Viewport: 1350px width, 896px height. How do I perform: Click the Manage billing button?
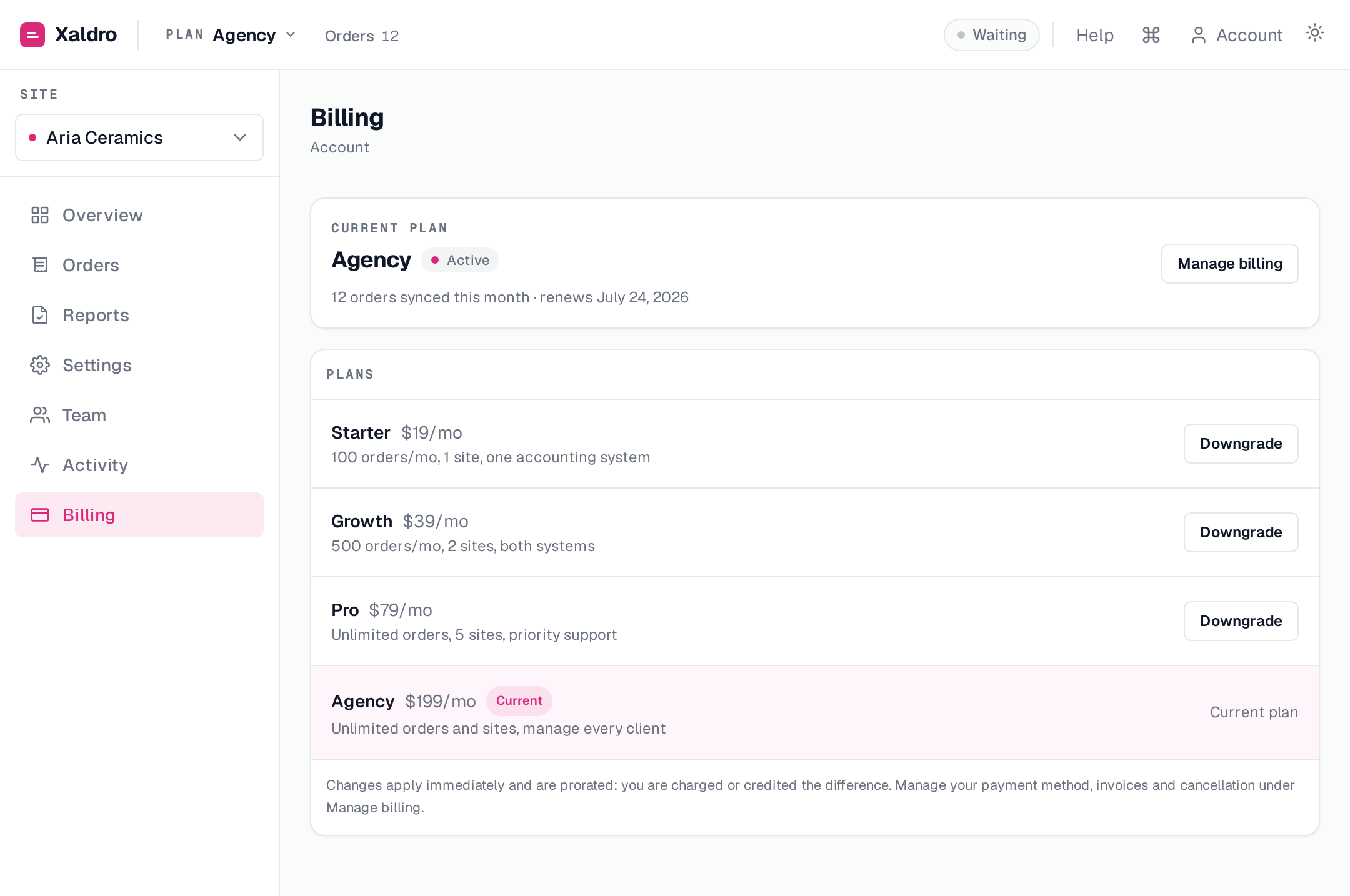click(x=1230, y=264)
